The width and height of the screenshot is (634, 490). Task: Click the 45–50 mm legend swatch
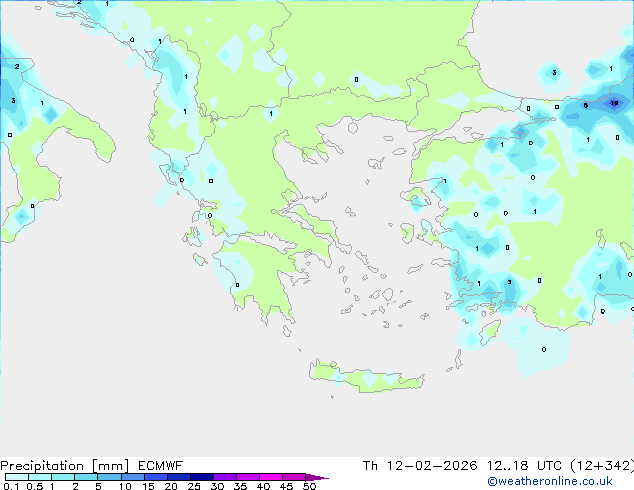click(294, 477)
